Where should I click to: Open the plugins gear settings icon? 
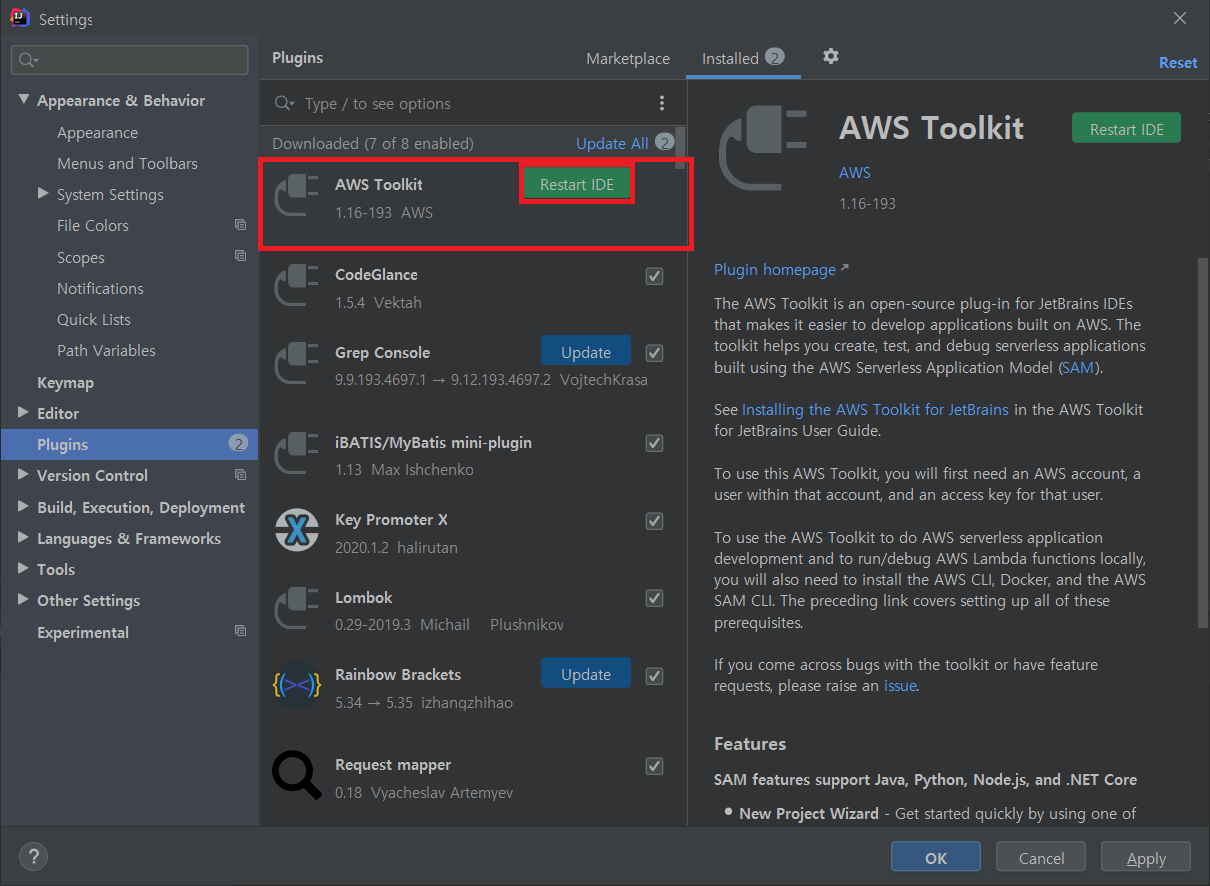(830, 56)
